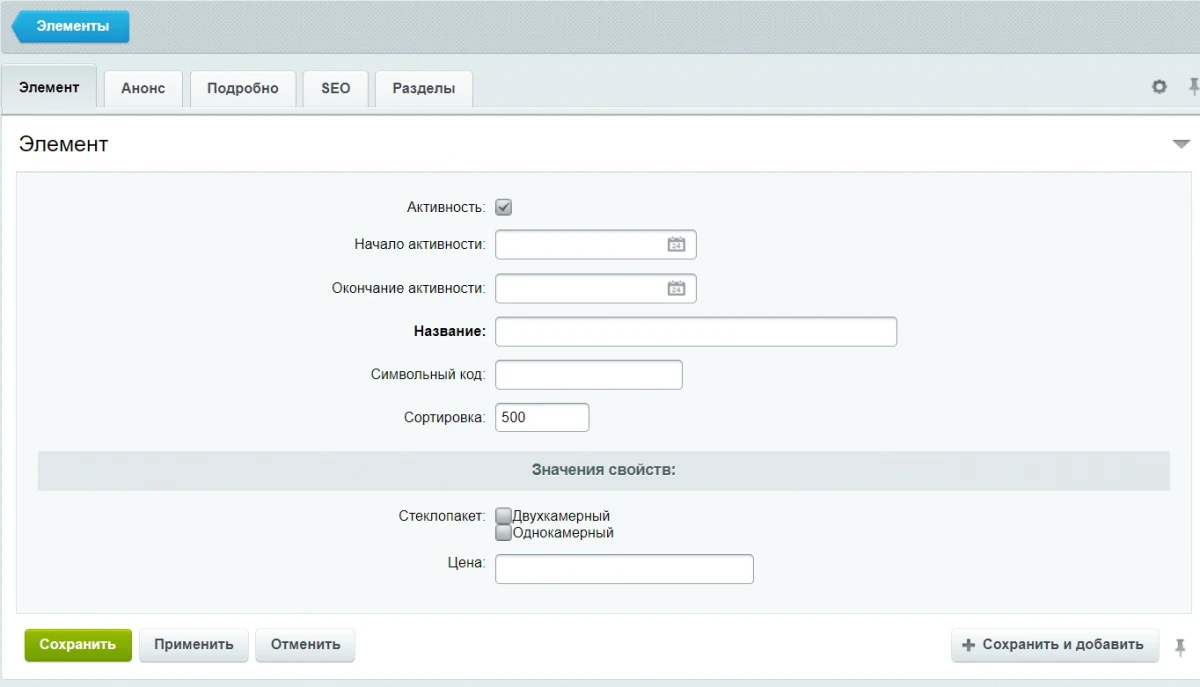The width and height of the screenshot is (1200, 687).
Task: Collapse the Элемент section arrow
Action: coord(1181,145)
